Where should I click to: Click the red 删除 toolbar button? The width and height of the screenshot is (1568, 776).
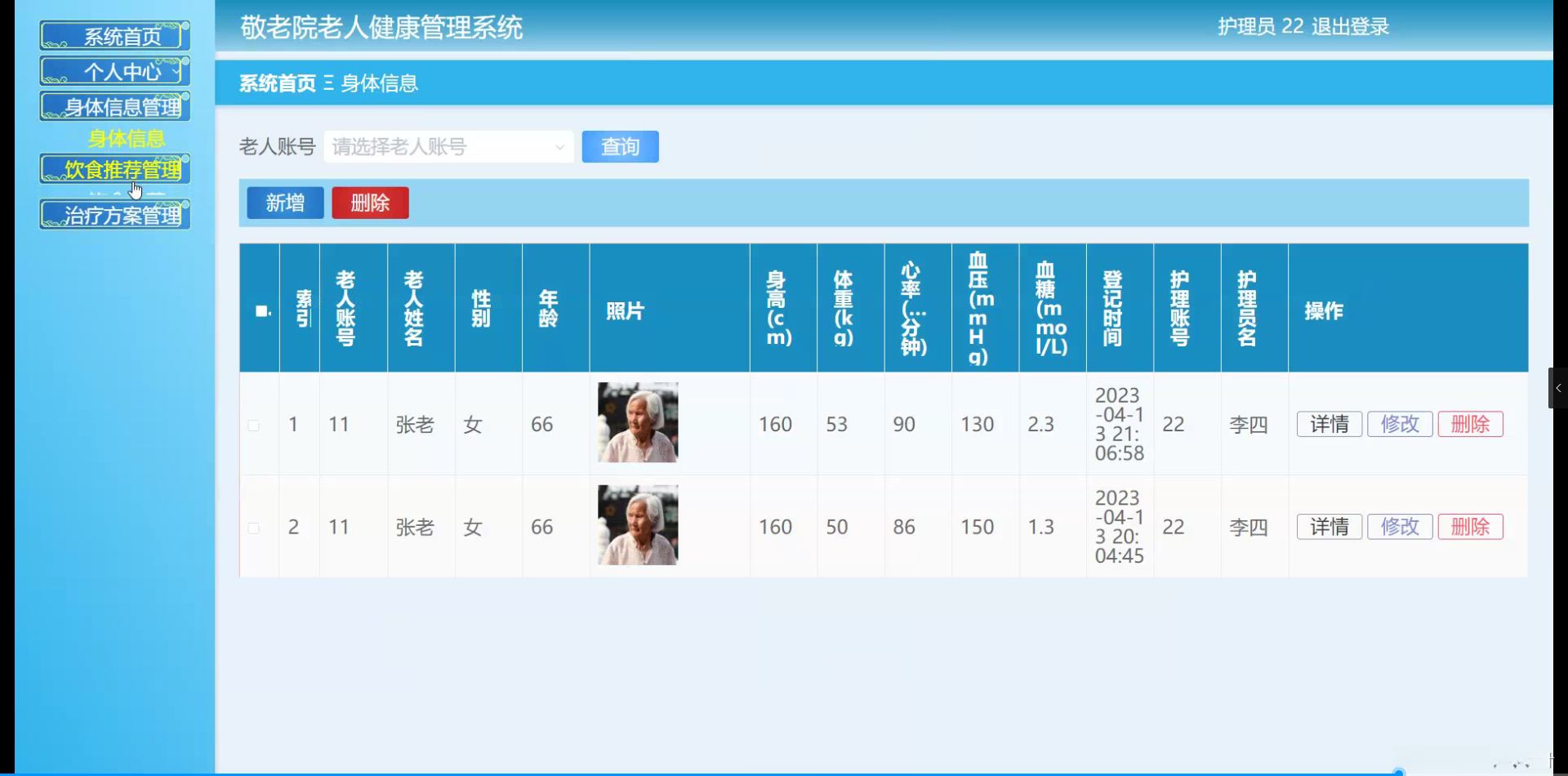click(370, 203)
